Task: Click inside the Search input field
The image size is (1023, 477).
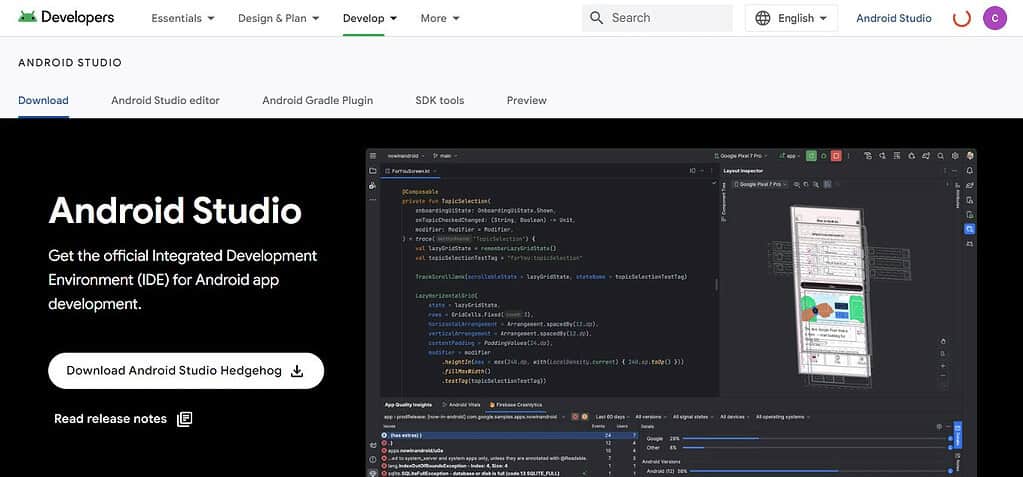Action: coord(657,18)
